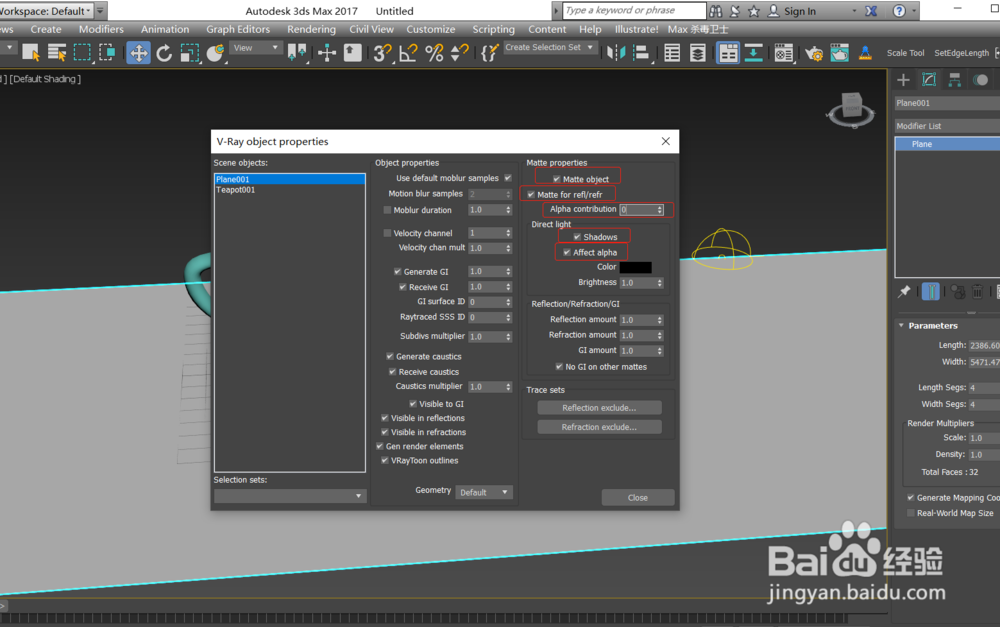The image size is (1000, 627).
Task: Click the ViewCube in viewport
Action: click(851, 108)
